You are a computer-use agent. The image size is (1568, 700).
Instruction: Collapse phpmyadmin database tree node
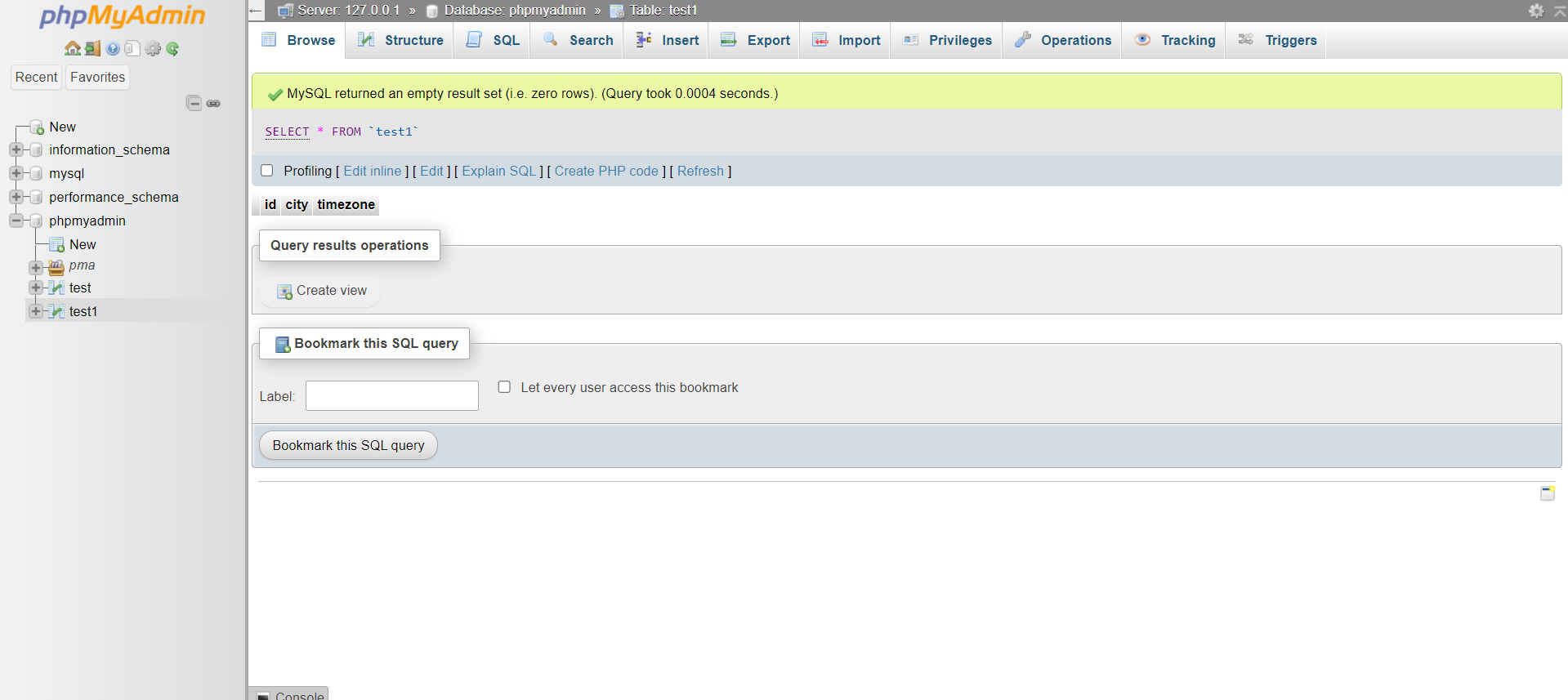[x=16, y=221]
